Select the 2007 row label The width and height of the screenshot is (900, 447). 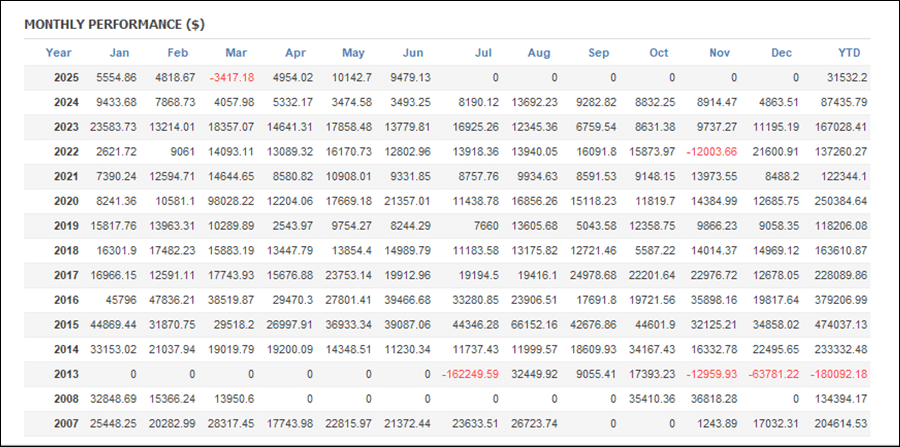pyautogui.click(x=67, y=423)
